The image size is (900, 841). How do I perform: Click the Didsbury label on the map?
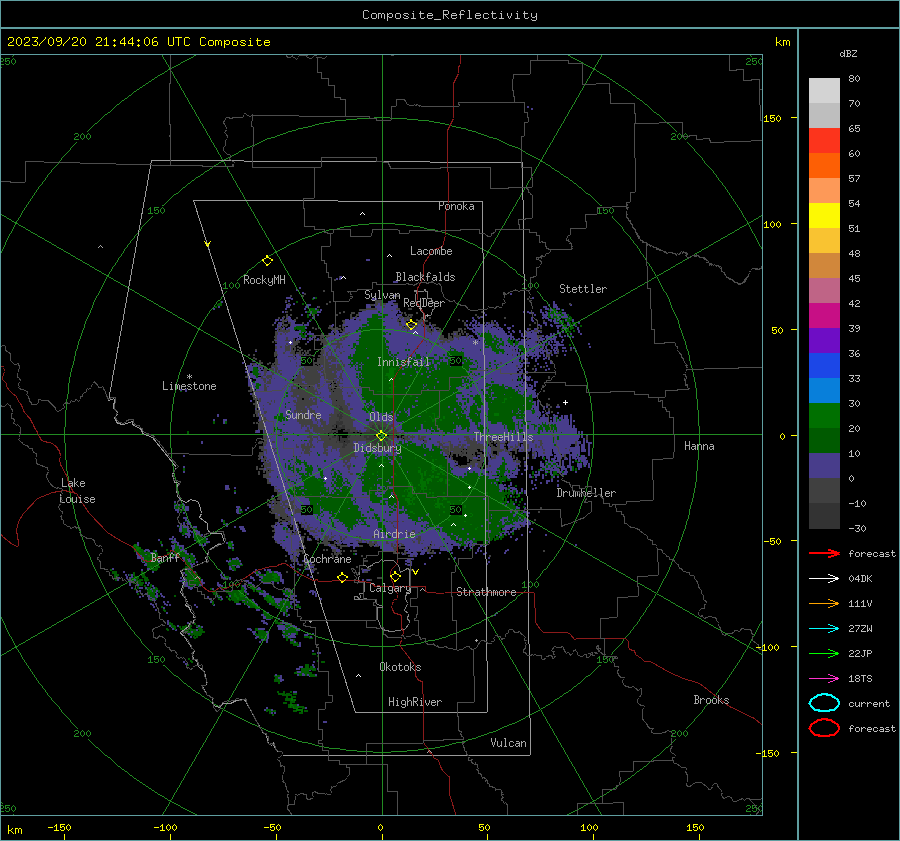pyautogui.click(x=377, y=448)
